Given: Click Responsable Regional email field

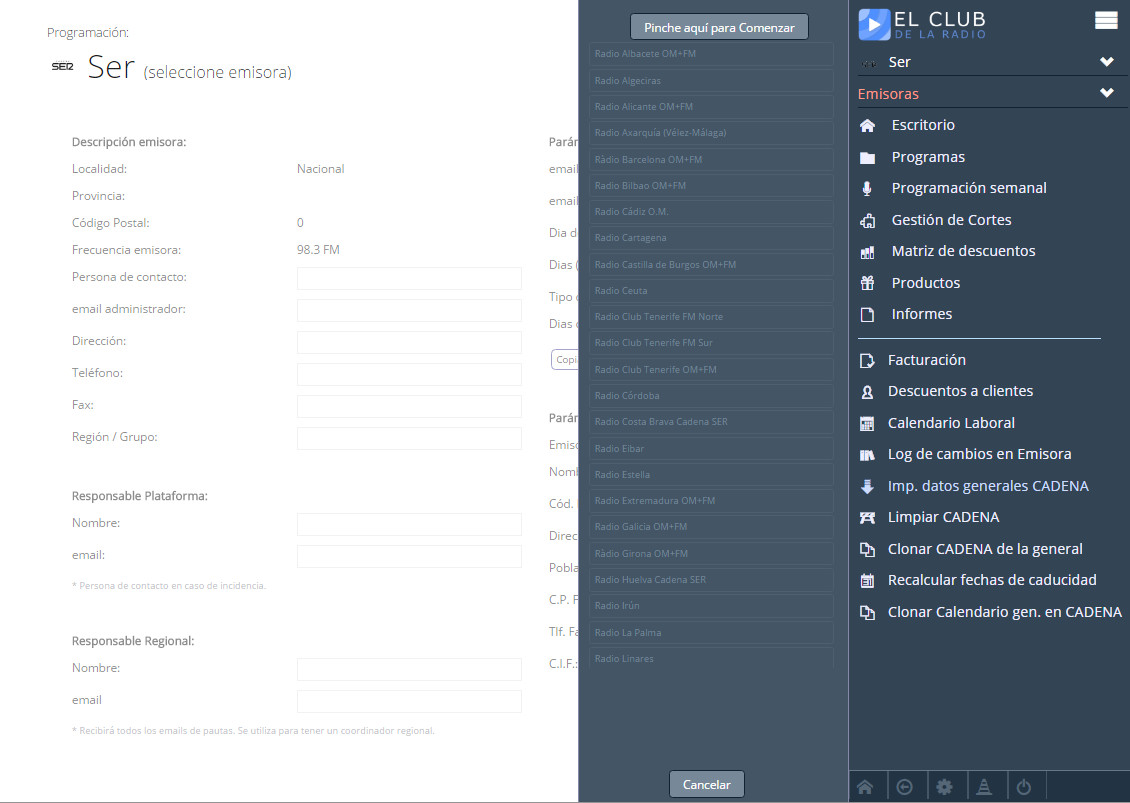Looking at the screenshot, I should [x=409, y=701].
